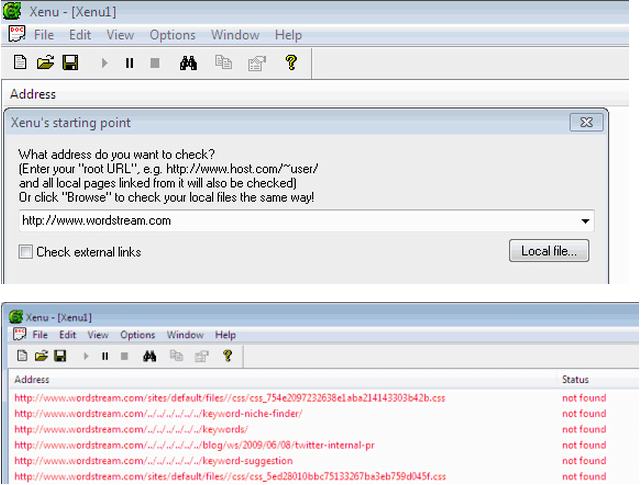
Task: Open Window menu in bottom Xenu window
Action: 185,335
